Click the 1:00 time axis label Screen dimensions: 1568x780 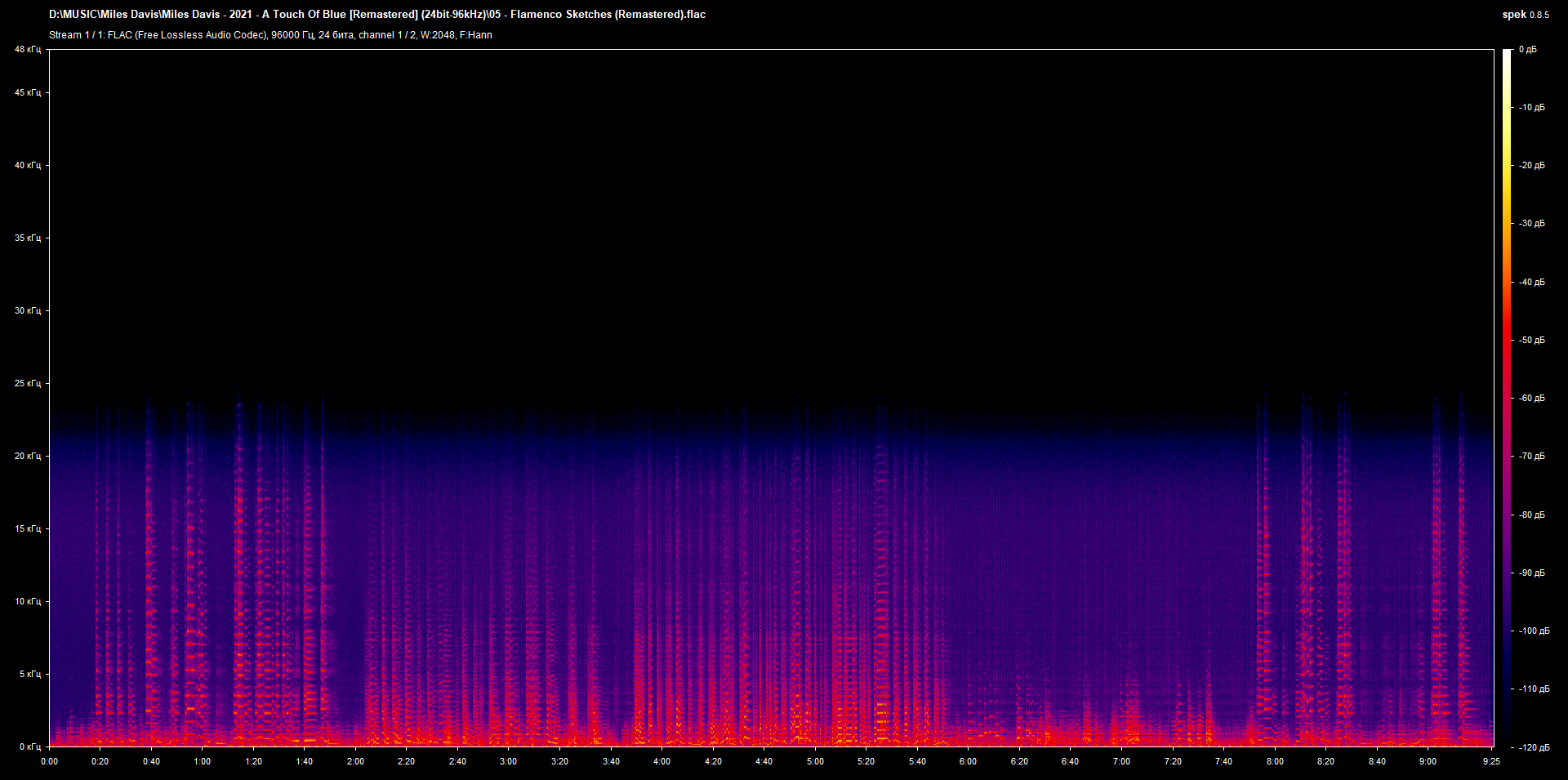202,761
